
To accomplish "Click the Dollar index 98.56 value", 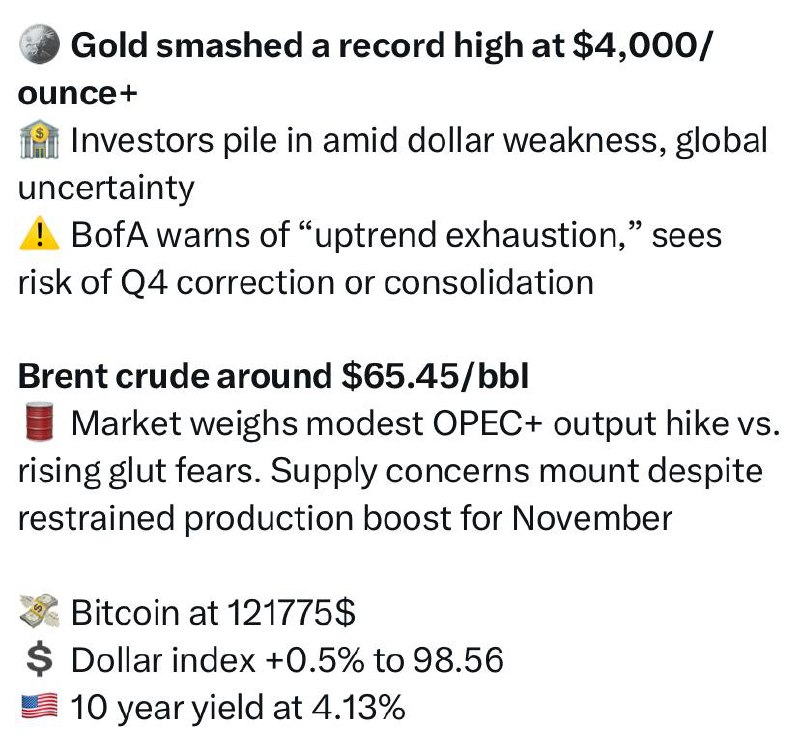I will tap(458, 661).
